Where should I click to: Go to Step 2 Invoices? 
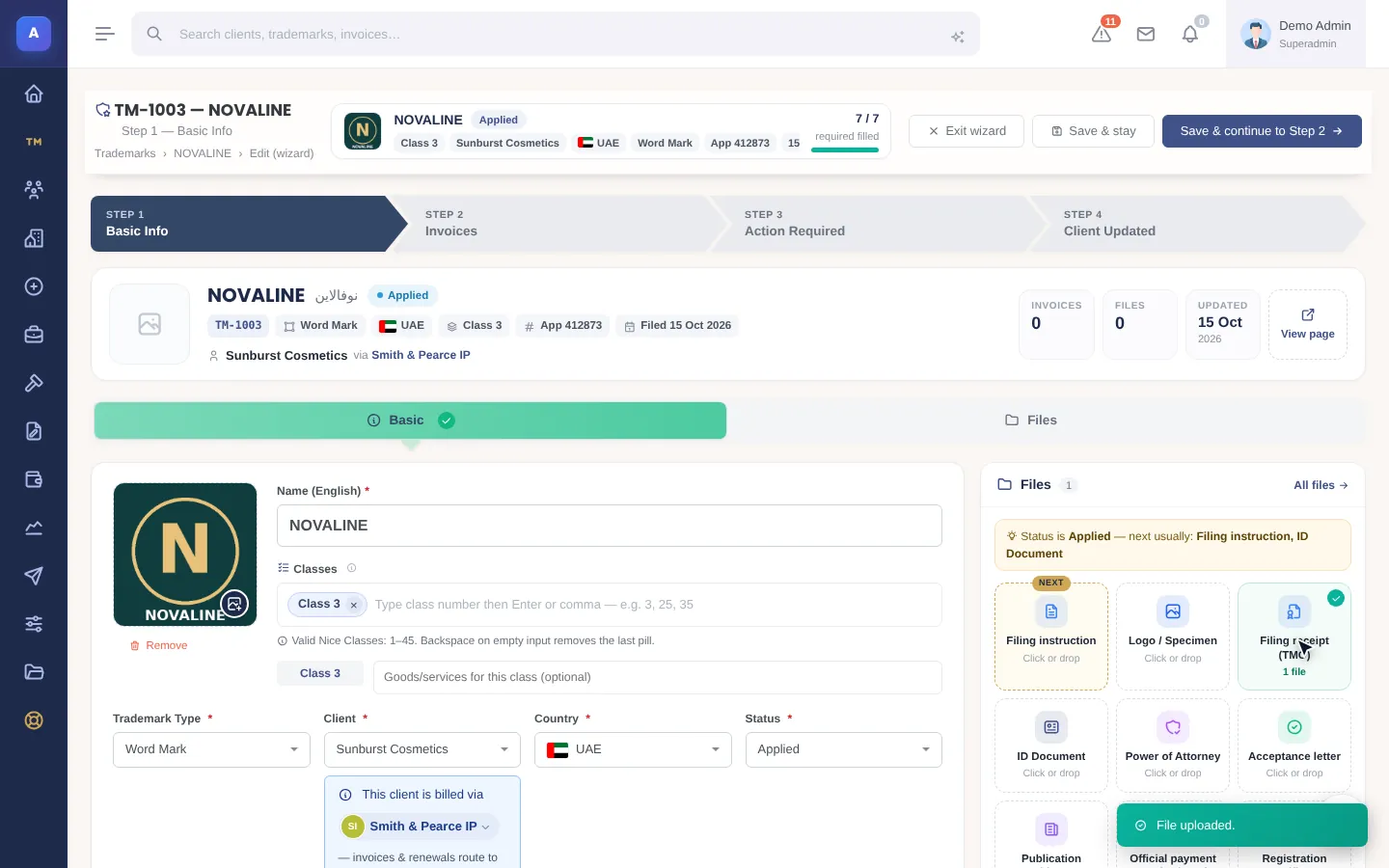tap(559, 224)
